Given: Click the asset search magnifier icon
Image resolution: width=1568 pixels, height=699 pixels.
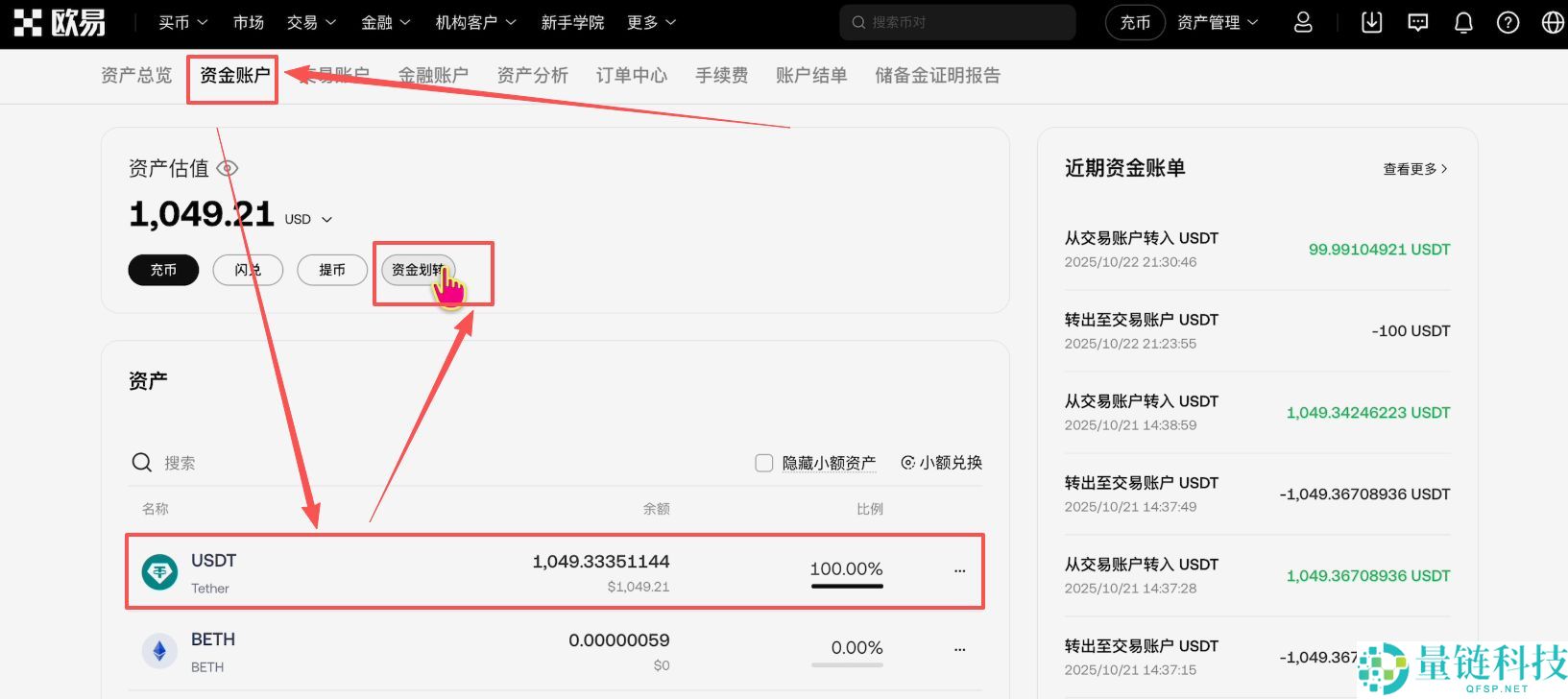Looking at the screenshot, I should point(142,463).
